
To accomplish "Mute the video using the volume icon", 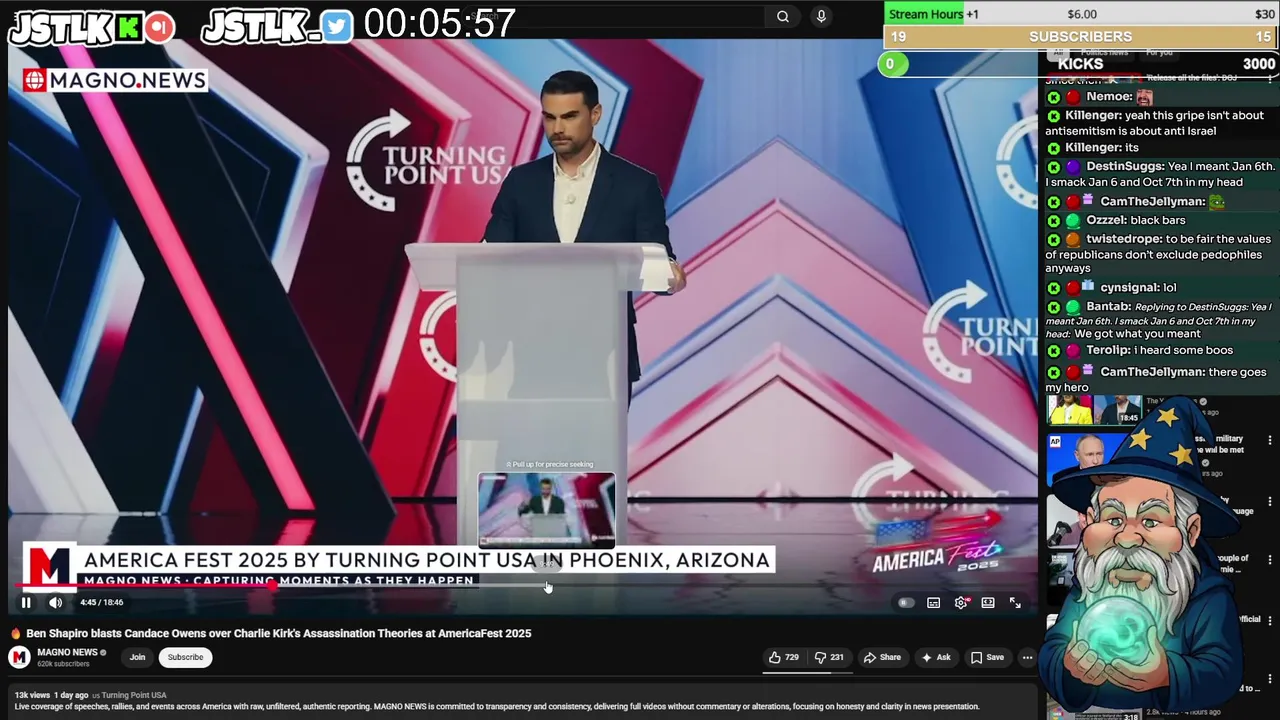I will pyautogui.click(x=56, y=602).
